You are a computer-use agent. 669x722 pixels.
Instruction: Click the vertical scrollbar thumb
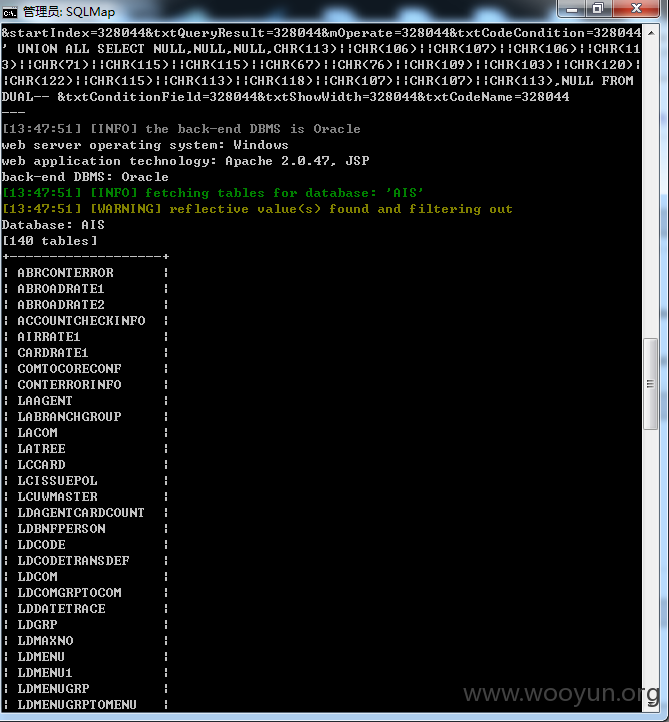tap(651, 384)
